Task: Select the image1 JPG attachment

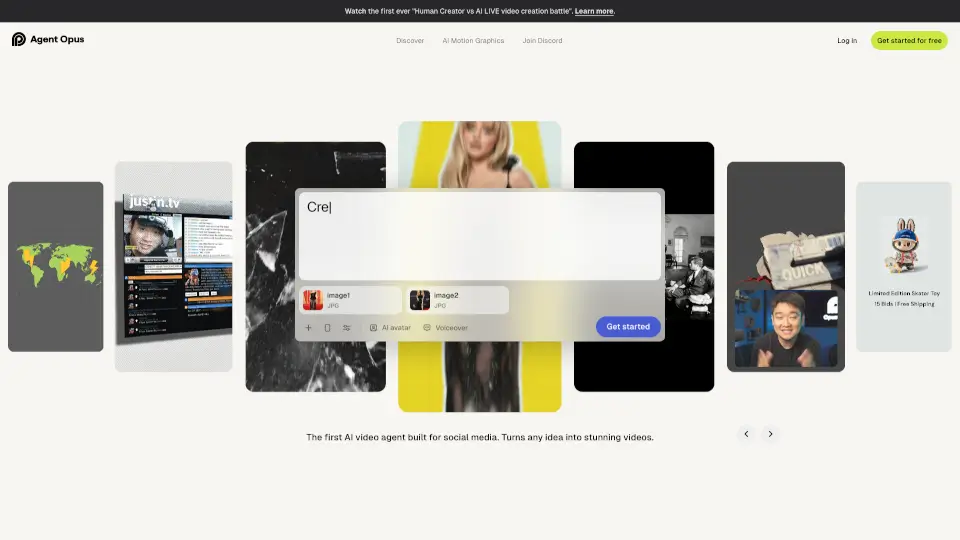Action: click(x=351, y=300)
